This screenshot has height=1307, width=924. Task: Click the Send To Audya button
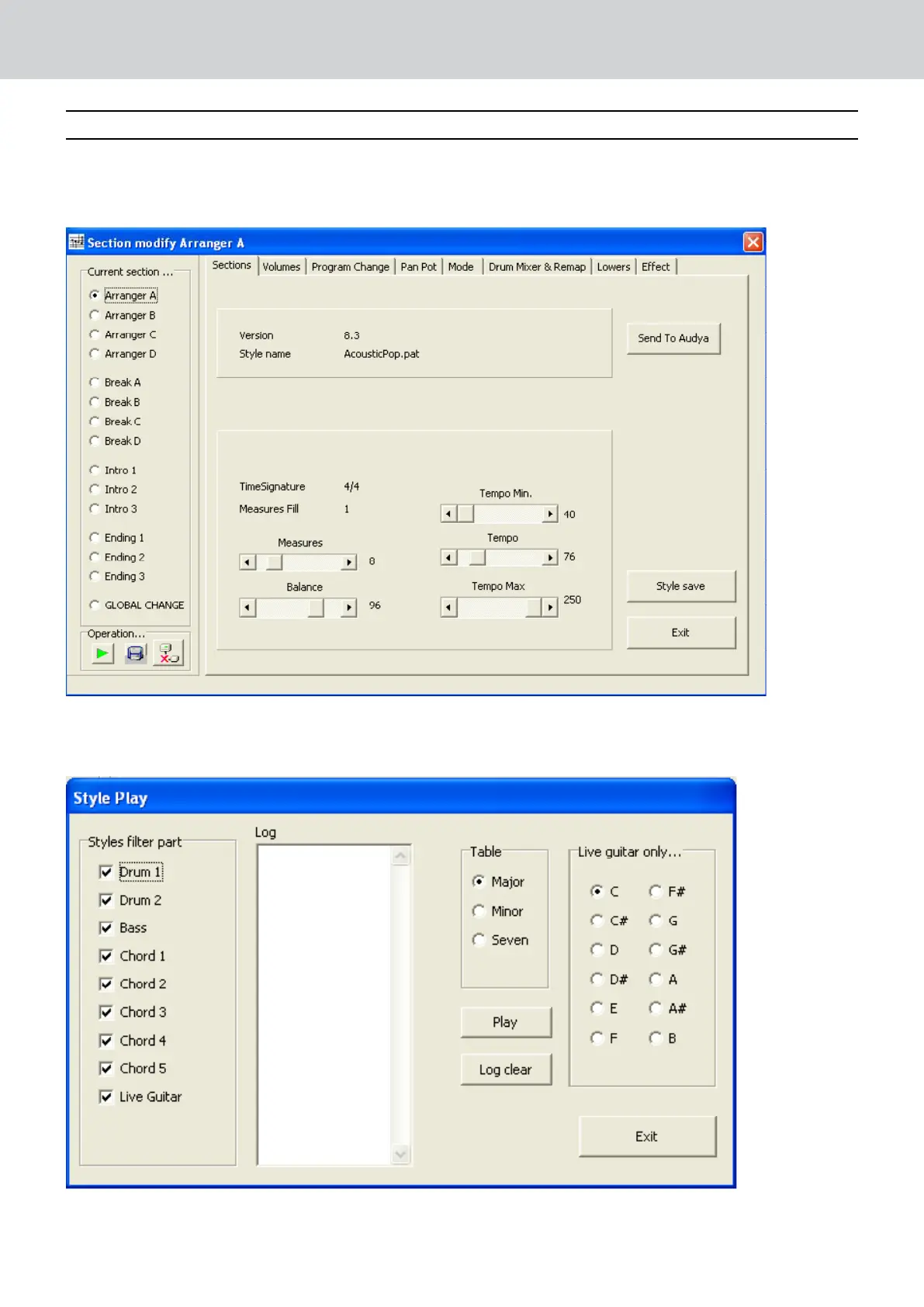673,338
